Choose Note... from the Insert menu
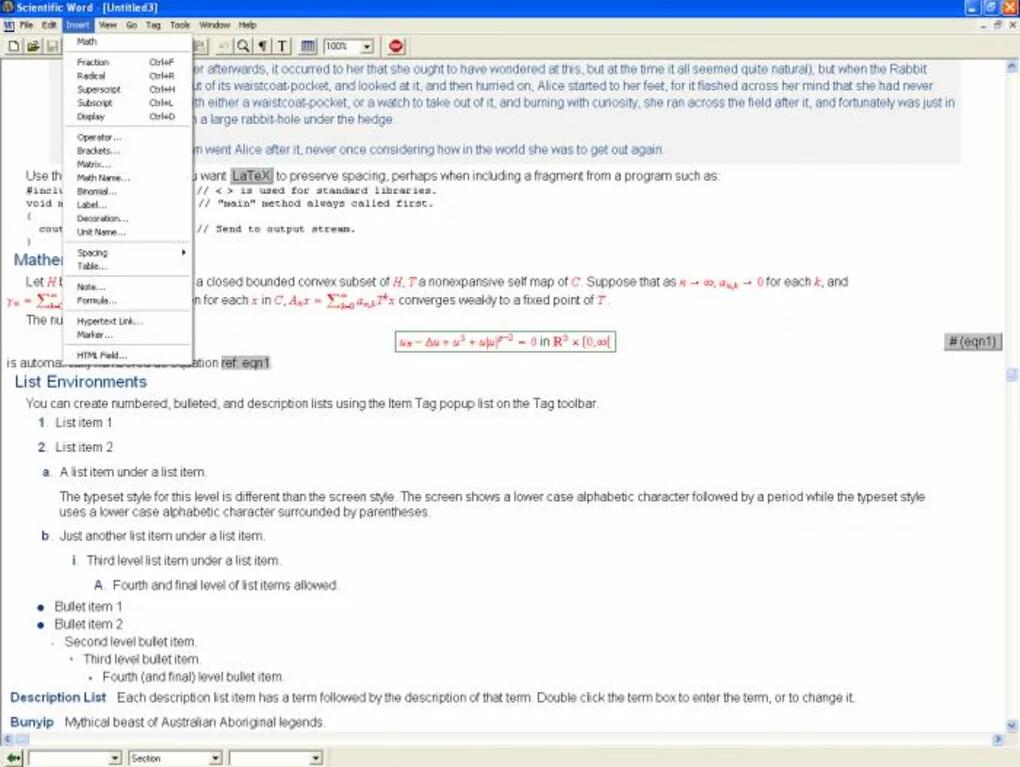Screen dimensions: 1020x767 (128, 287)
